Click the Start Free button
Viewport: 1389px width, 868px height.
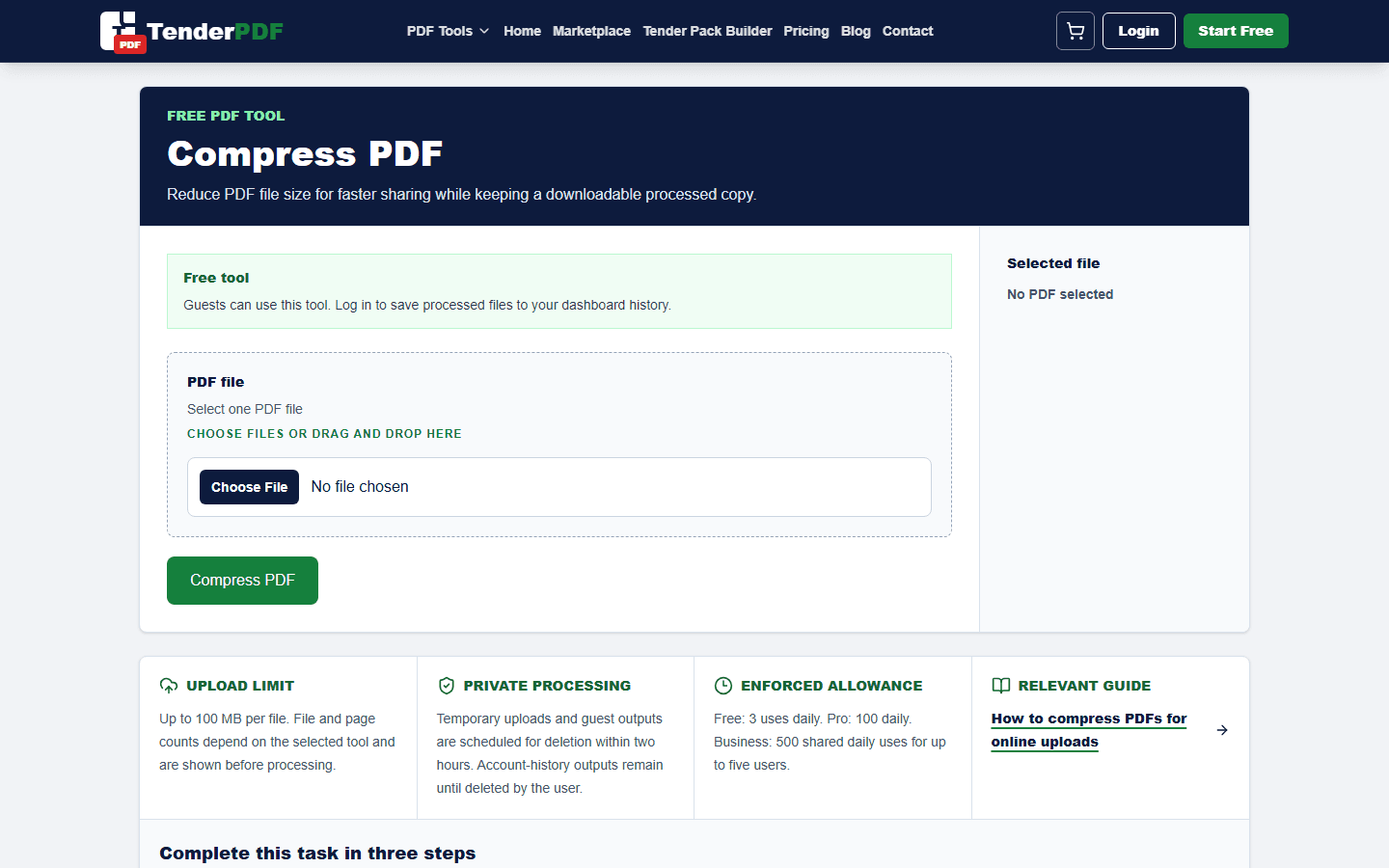1236,31
